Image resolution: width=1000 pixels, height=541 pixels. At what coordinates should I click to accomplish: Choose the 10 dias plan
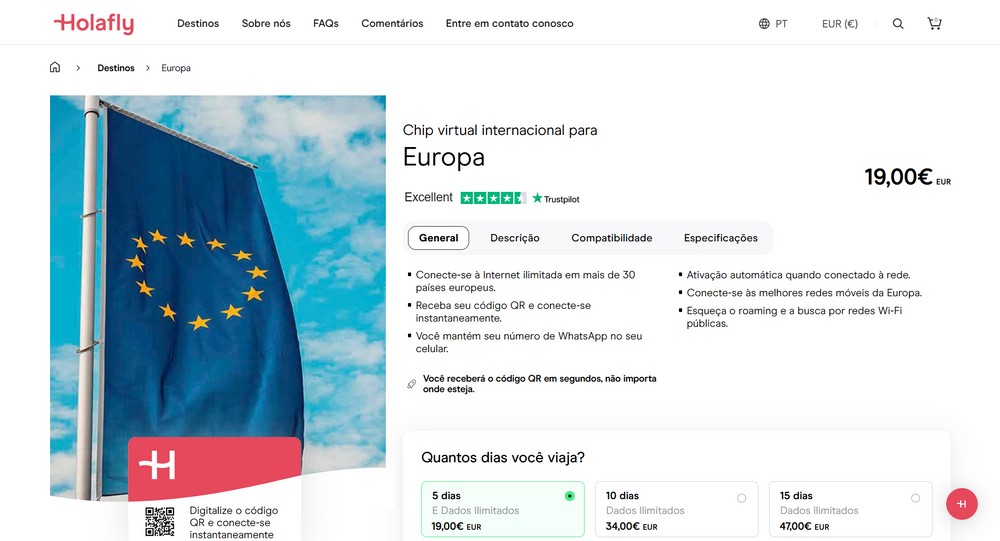coord(676,510)
